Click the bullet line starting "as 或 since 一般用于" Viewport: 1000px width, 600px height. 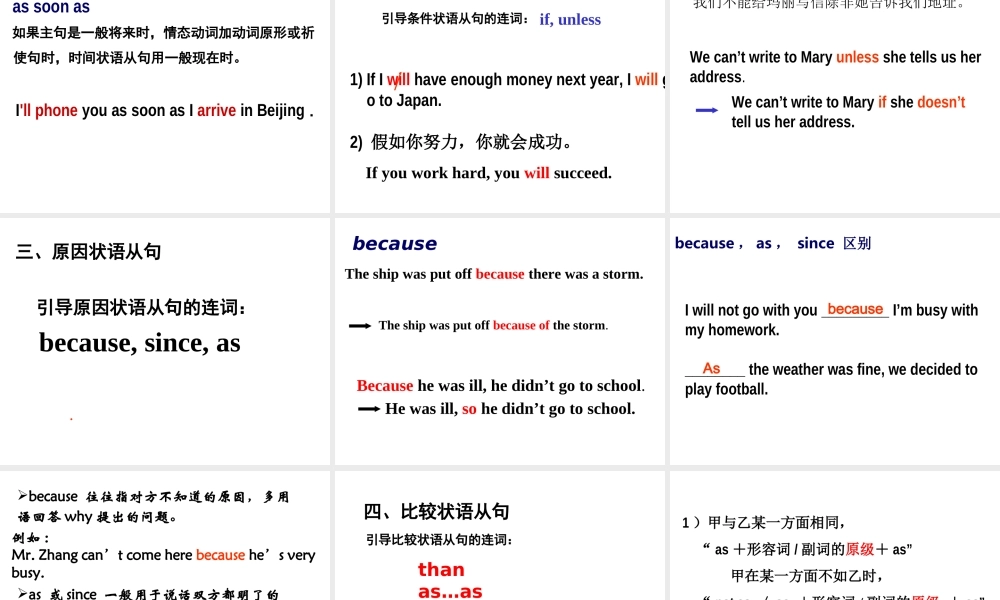coord(148,594)
